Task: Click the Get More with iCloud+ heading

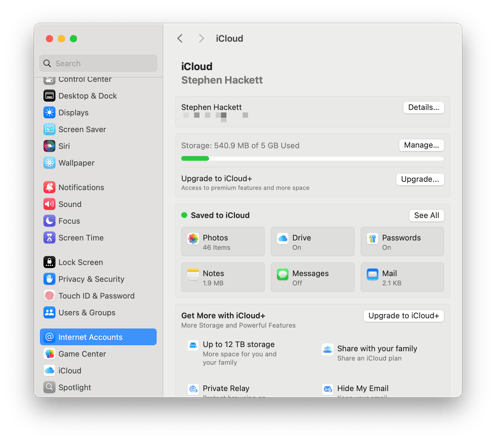Action: click(223, 315)
